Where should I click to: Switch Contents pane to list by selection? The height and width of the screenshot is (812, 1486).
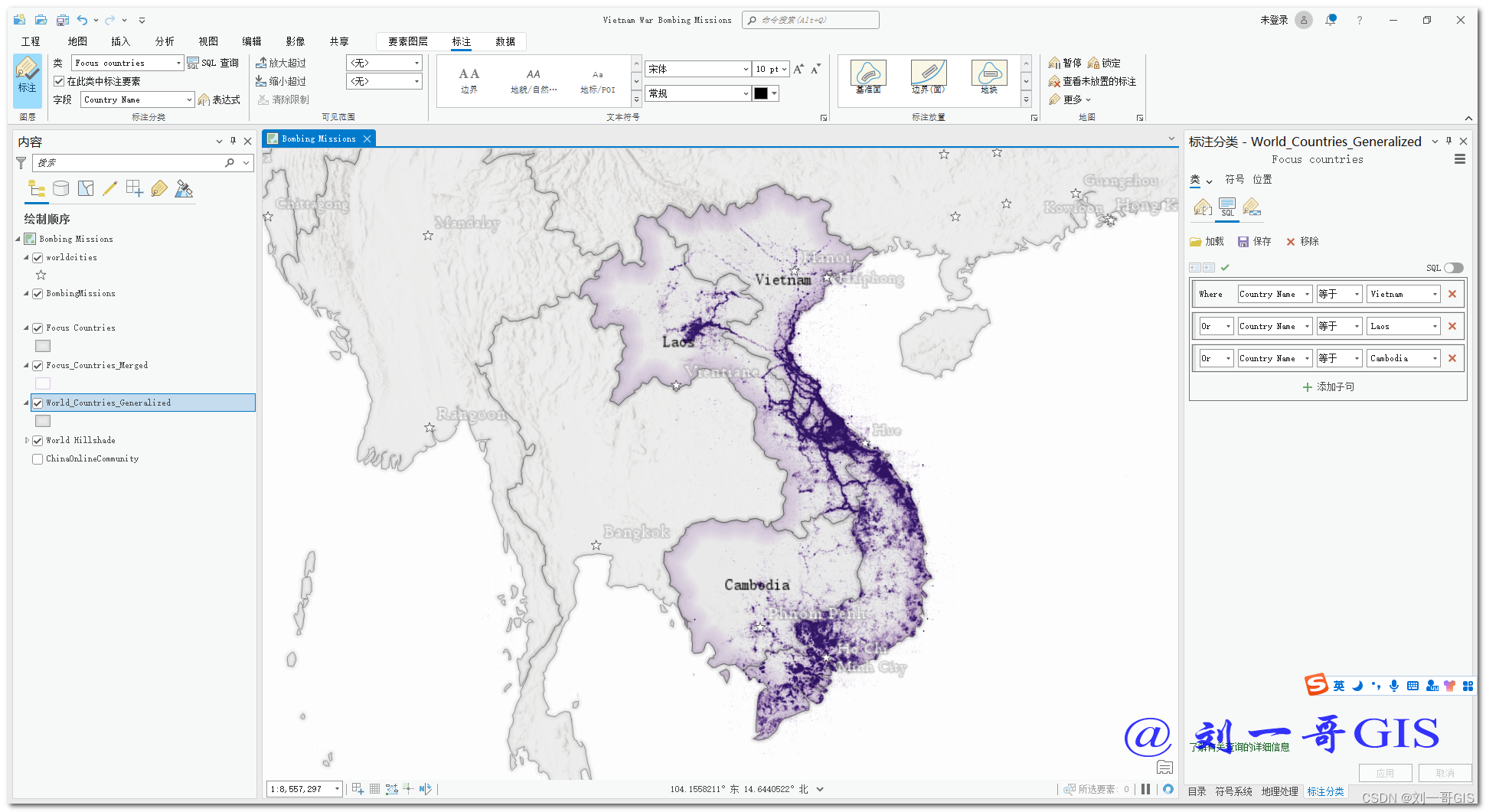tap(86, 188)
